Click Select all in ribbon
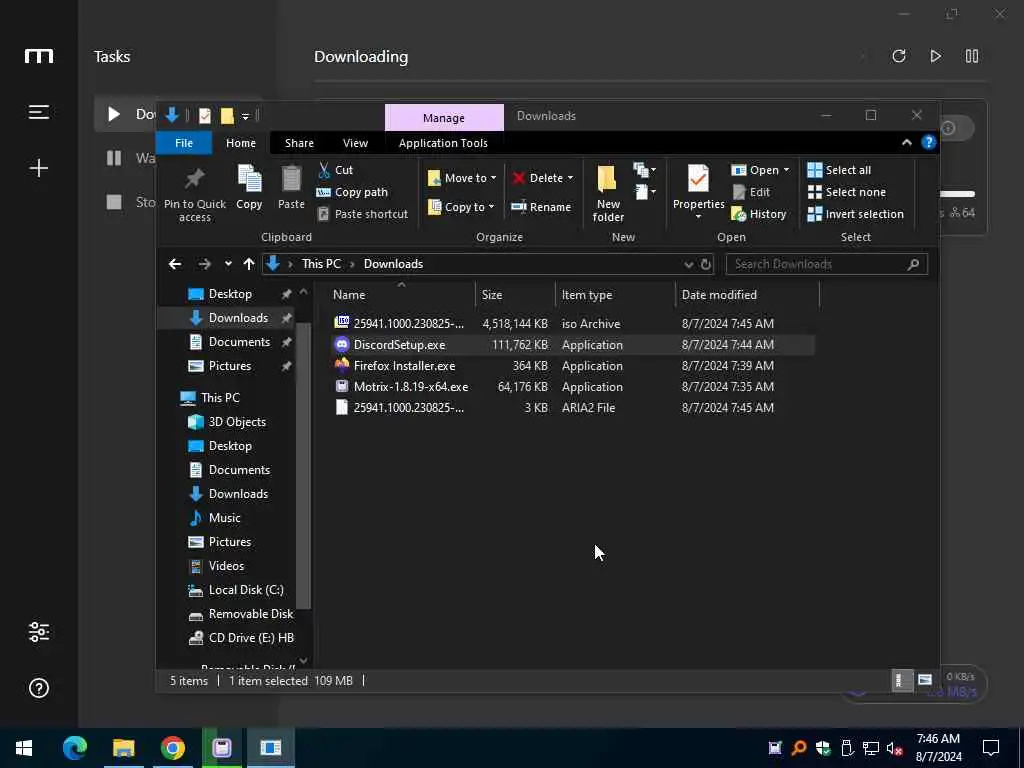1024x768 pixels. click(839, 170)
